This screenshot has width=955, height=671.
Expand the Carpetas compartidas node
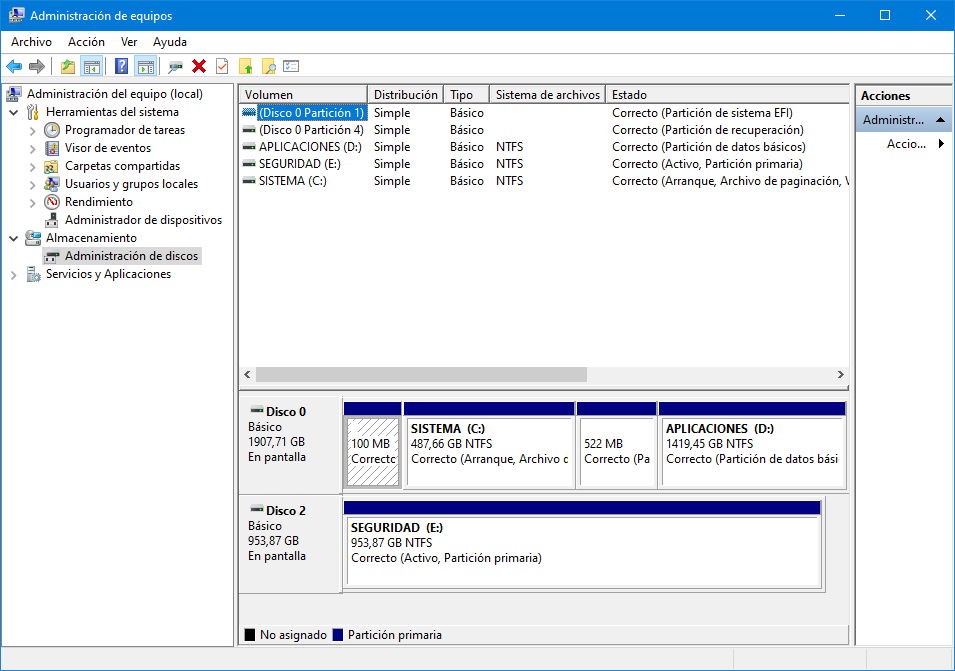pyautogui.click(x=33, y=166)
